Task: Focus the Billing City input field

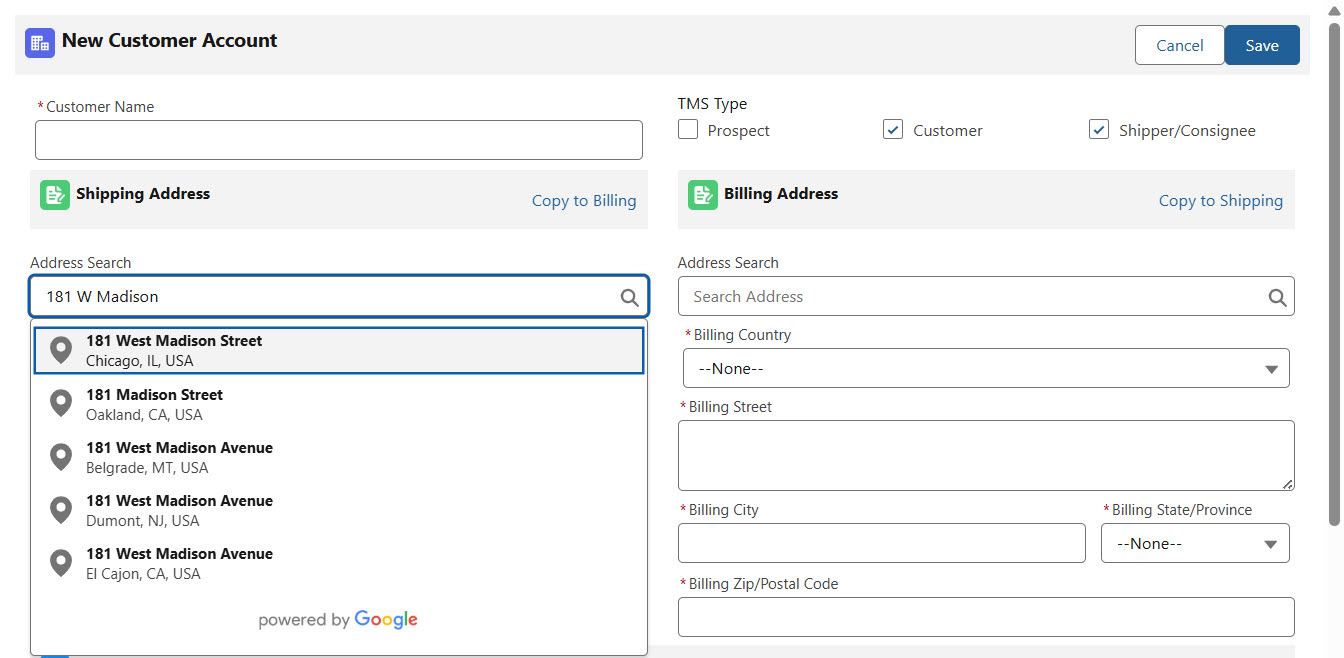Action: coord(882,543)
